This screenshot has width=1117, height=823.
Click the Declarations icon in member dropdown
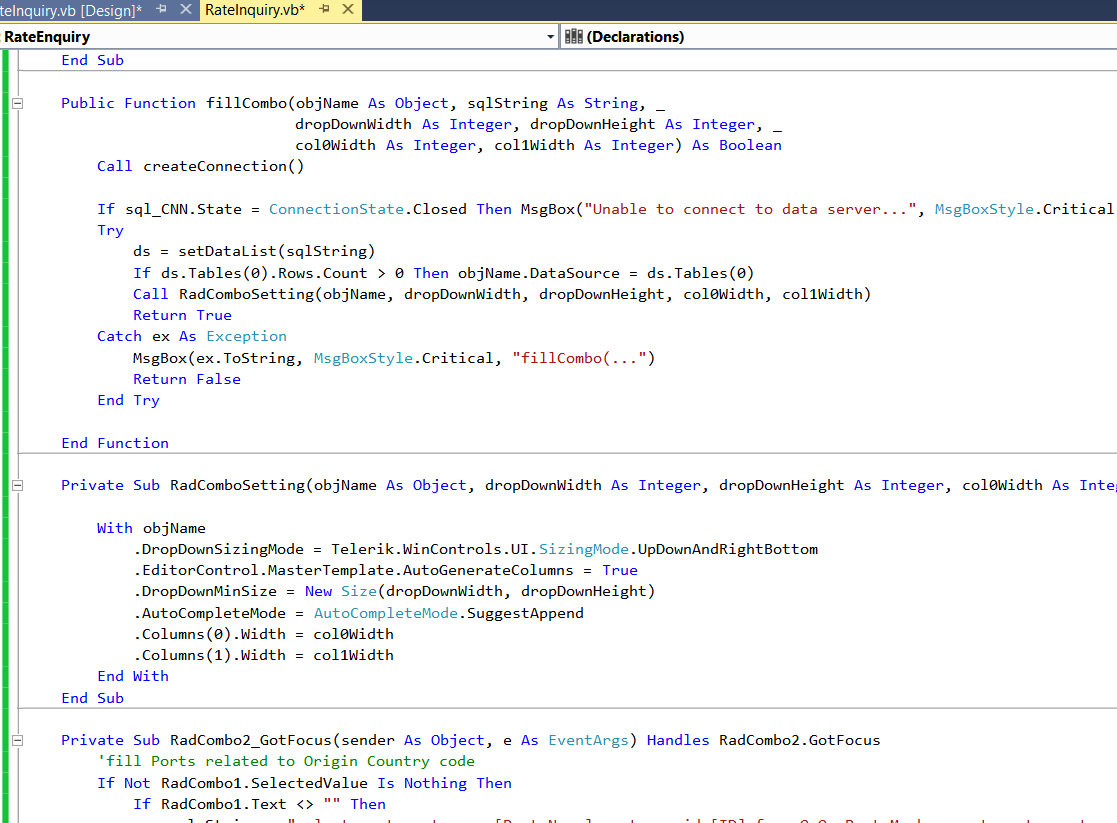point(573,37)
